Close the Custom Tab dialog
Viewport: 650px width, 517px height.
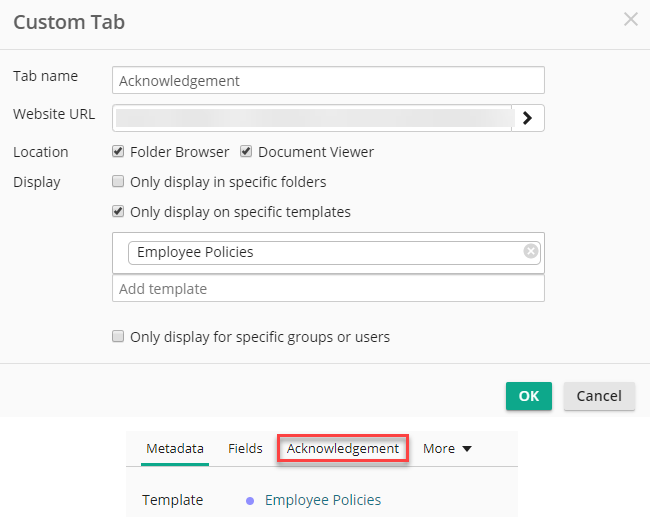click(x=631, y=19)
